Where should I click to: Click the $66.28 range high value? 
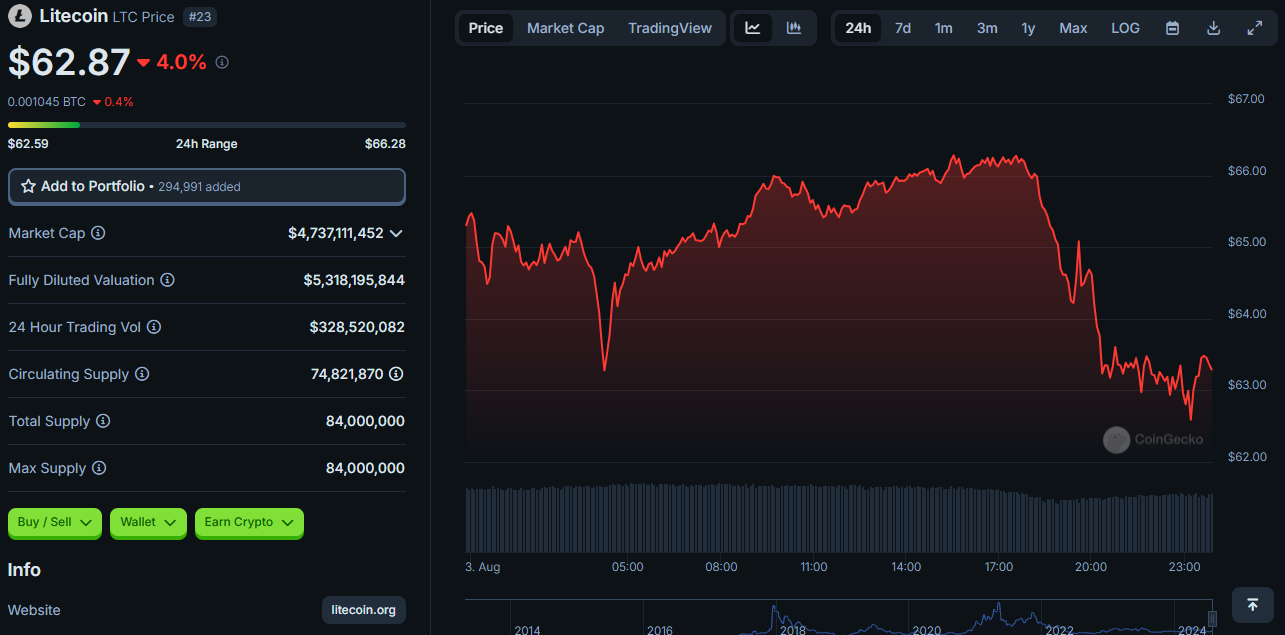tap(385, 144)
